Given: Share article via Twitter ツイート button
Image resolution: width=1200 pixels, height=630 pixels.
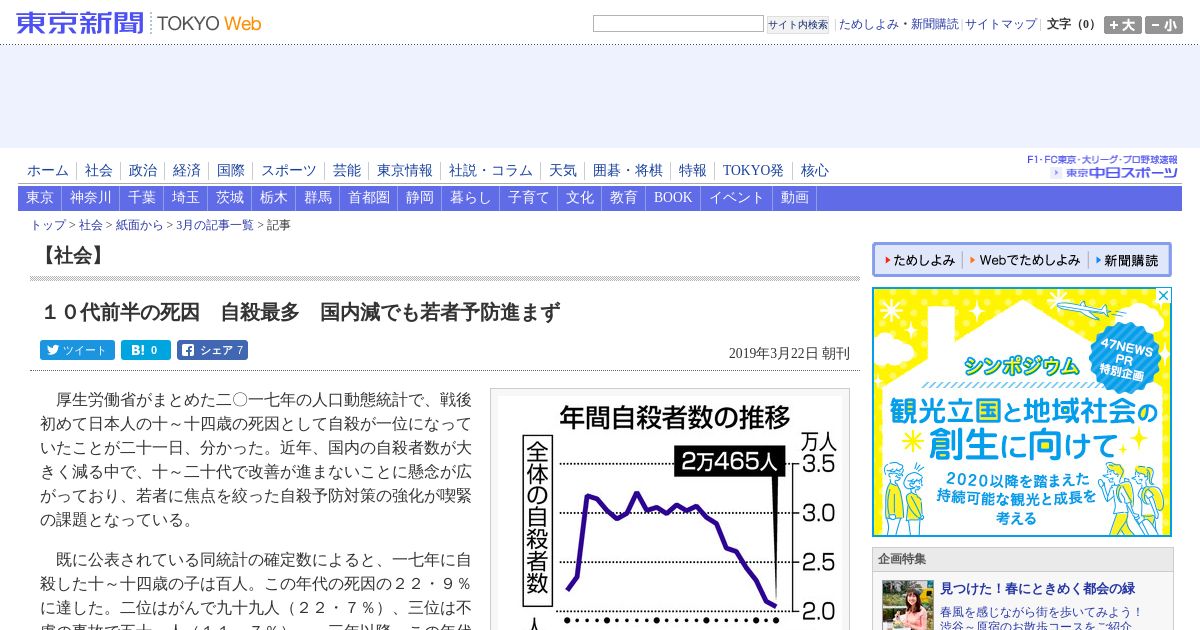Looking at the screenshot, I should (x=77, y=350).
